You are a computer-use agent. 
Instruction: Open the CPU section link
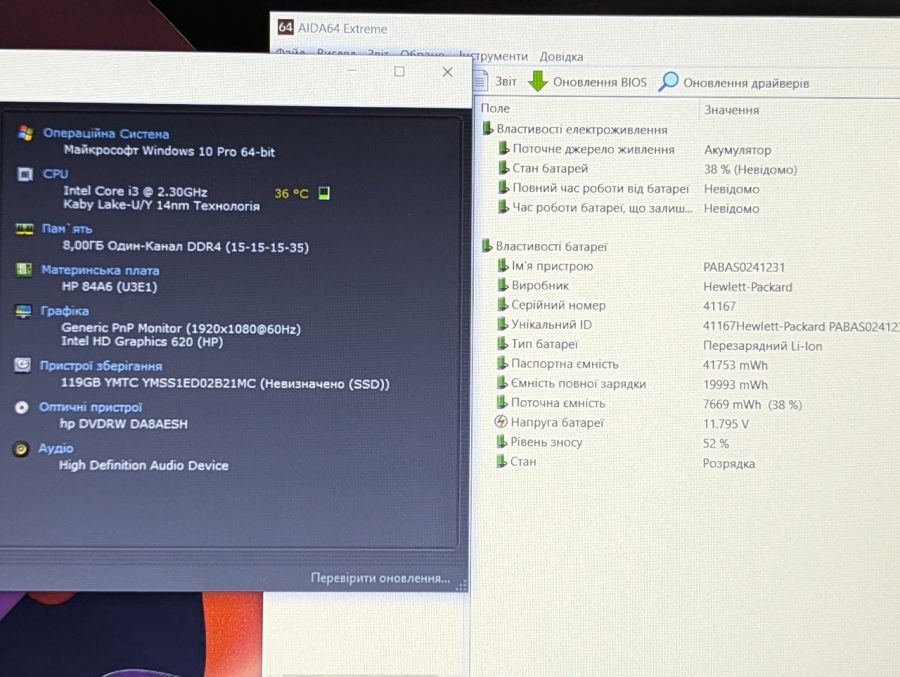tap(55, 174)
